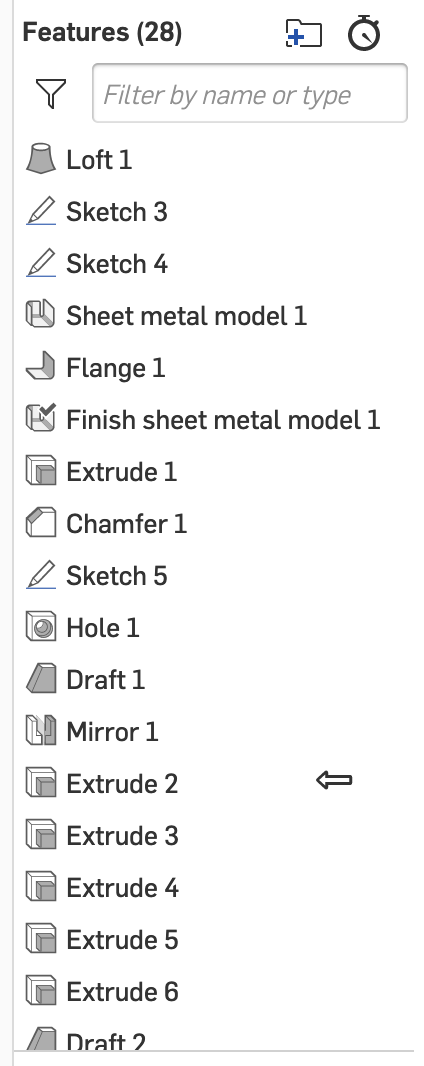This screenshot has height=1066, width=424.
Task: Click the Sheet metal model 1 icon
Action: 41,315
